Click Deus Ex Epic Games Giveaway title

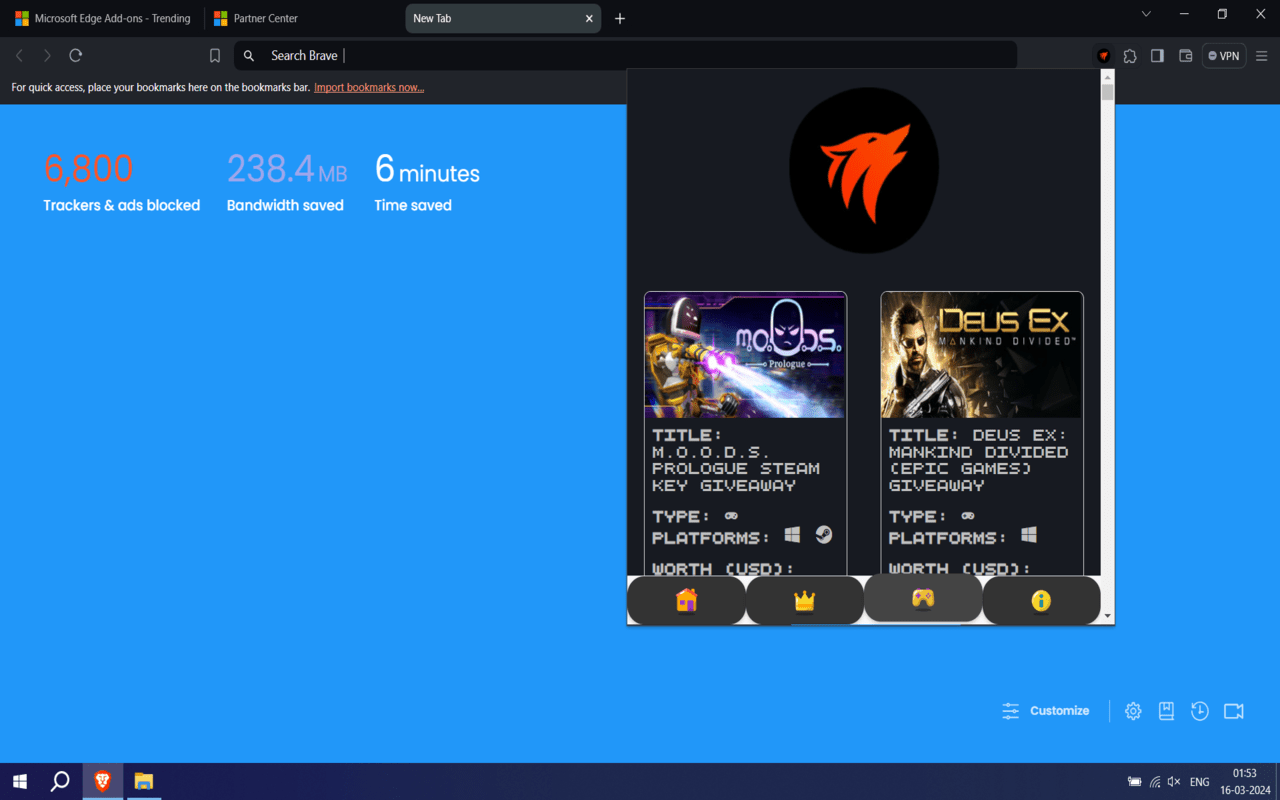click(x=979, y=461)
